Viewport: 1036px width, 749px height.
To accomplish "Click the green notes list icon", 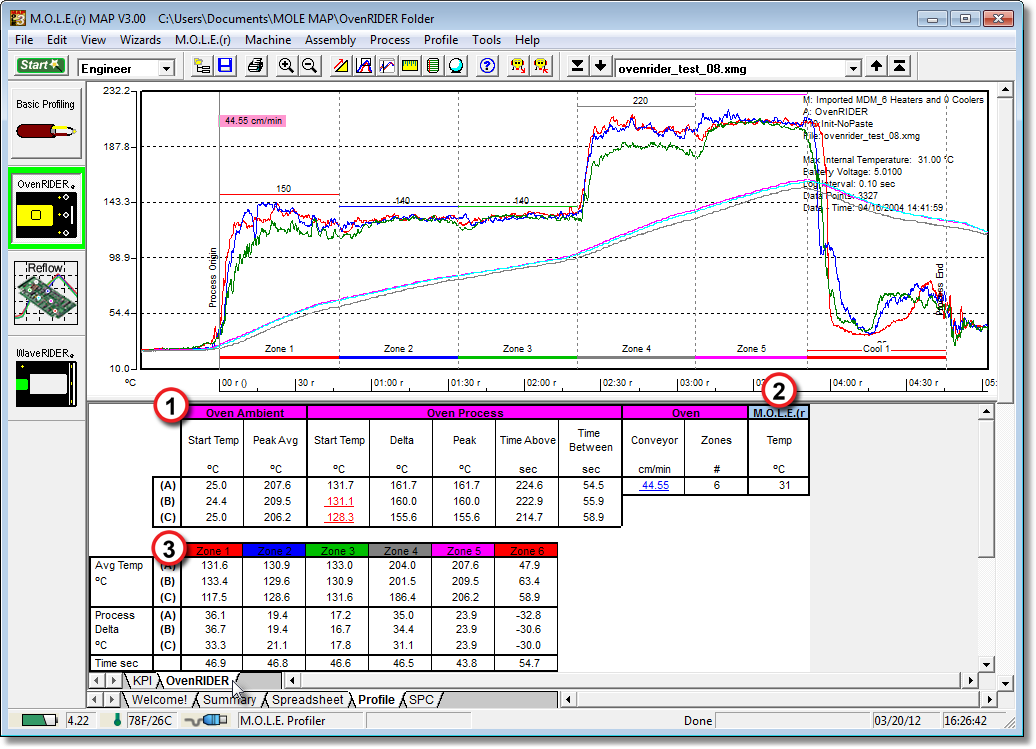I will tap(433, 66).
